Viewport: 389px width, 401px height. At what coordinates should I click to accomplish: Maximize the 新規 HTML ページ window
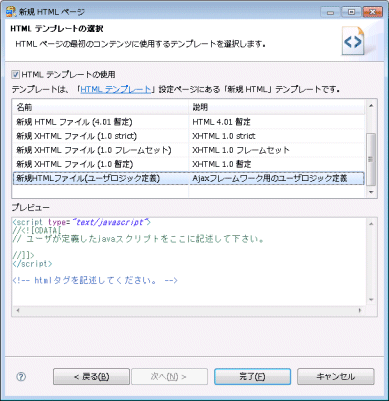pos(351,12)
